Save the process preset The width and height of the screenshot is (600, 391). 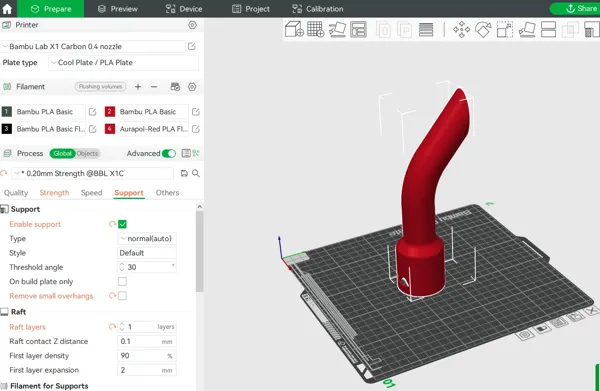(x=184, y=173)
